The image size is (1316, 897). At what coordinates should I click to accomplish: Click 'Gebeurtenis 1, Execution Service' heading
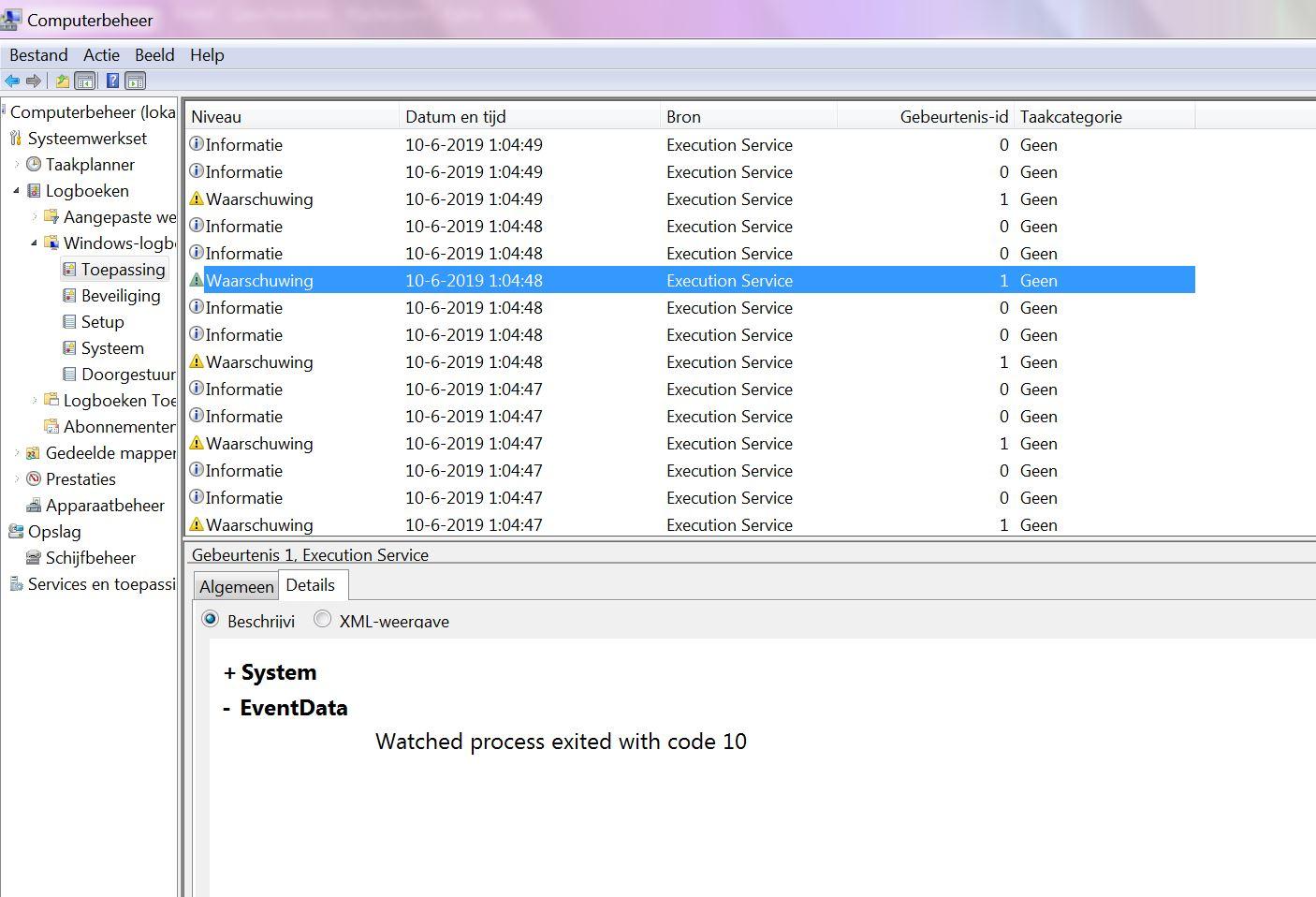[x=310, y=555]
